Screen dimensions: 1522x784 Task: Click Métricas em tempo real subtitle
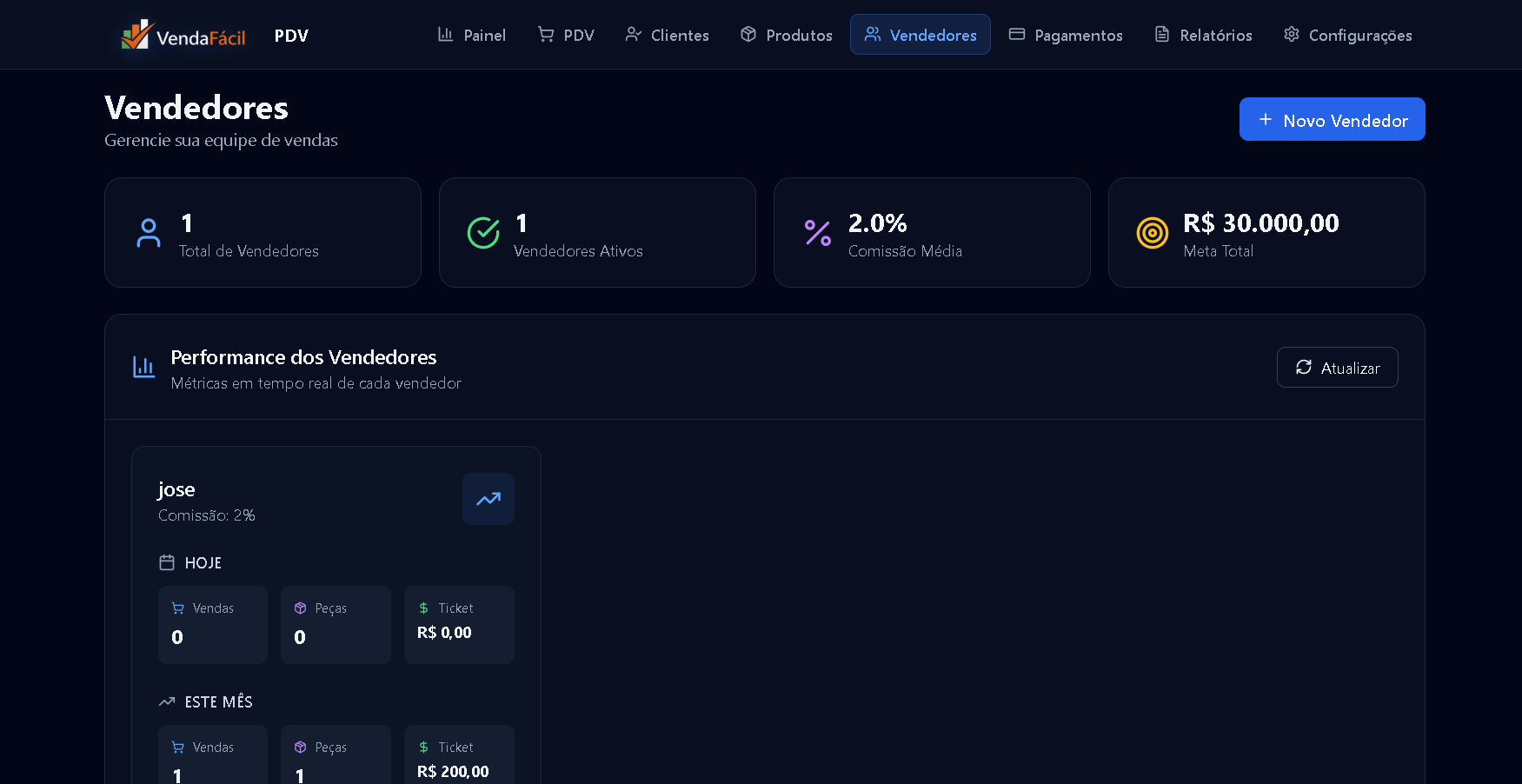click(316, 383)
